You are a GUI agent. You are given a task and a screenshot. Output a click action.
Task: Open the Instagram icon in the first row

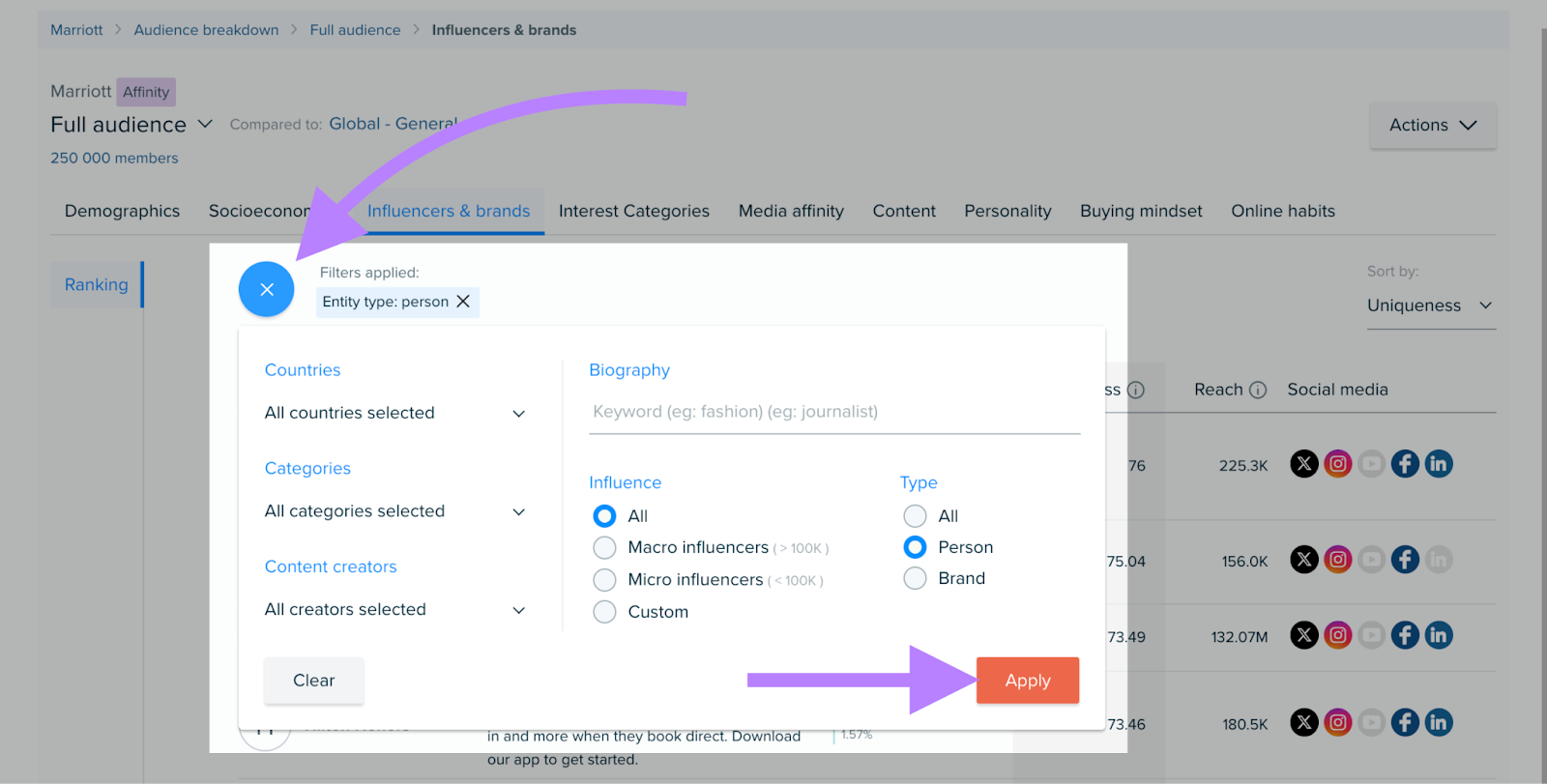pyautogui.click(x=1337, y=464)
